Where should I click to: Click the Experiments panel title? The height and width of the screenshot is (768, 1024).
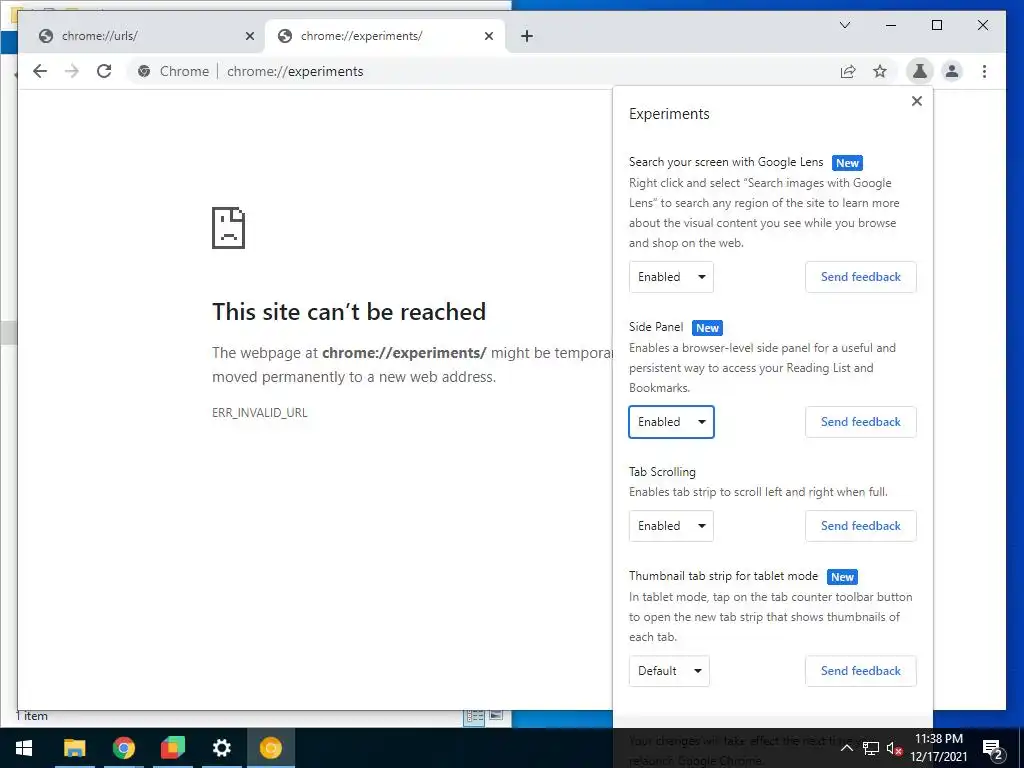pos(669,114)
